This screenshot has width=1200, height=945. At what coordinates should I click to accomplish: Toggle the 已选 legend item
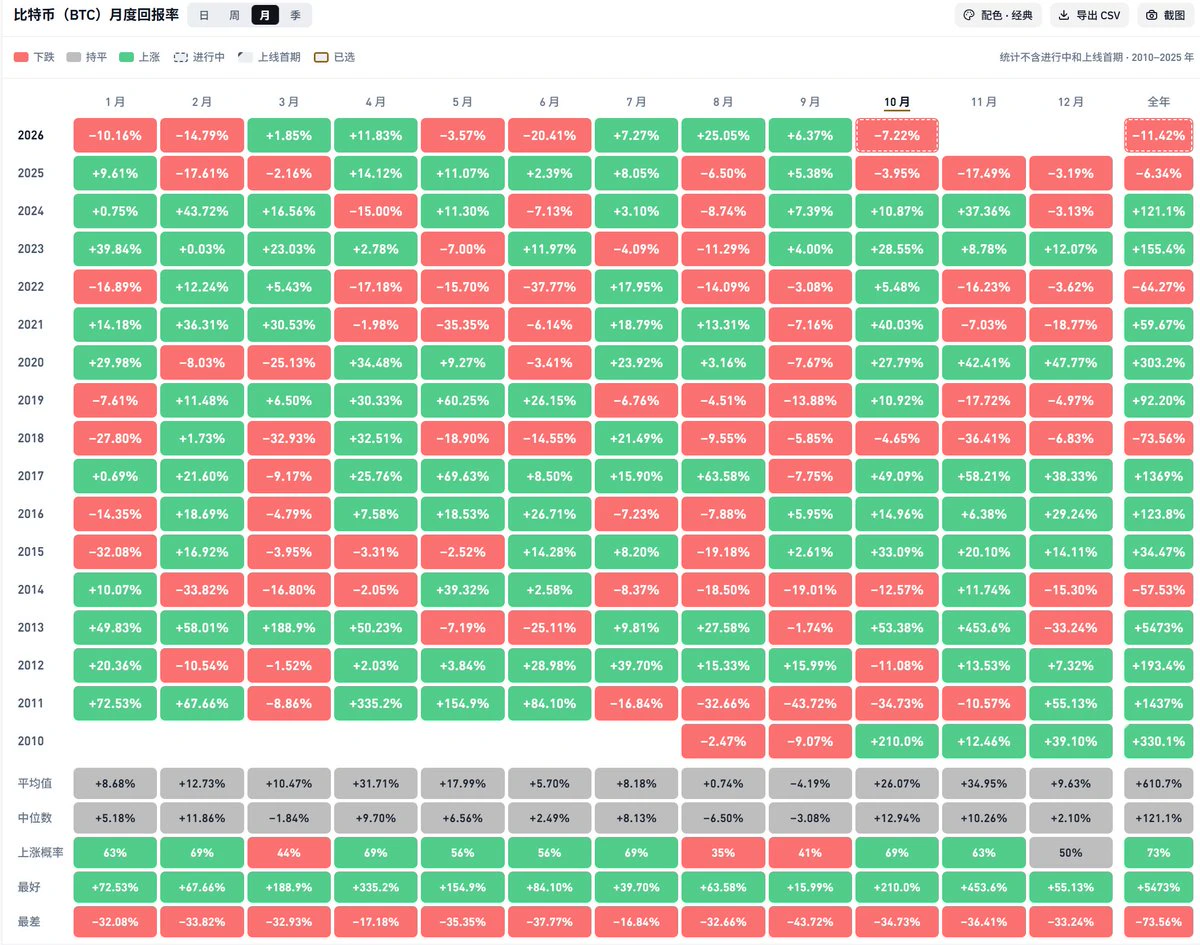(334, 57)
